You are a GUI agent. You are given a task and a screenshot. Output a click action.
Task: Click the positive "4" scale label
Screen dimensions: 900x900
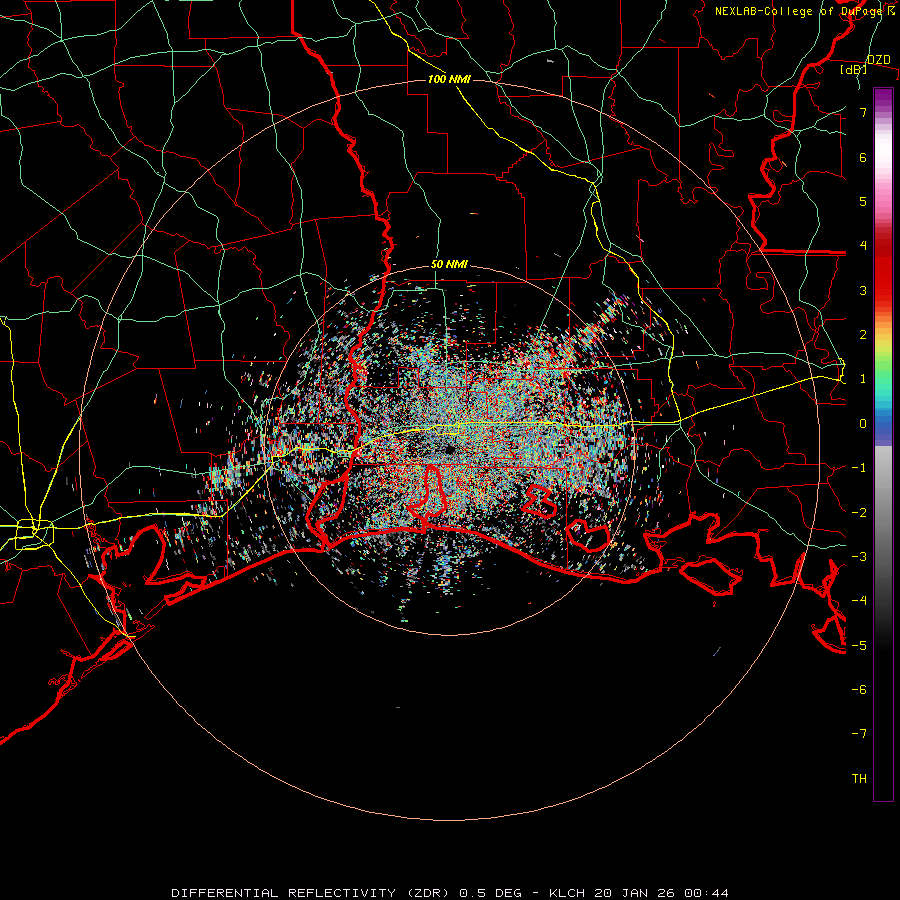click(863, 246)
